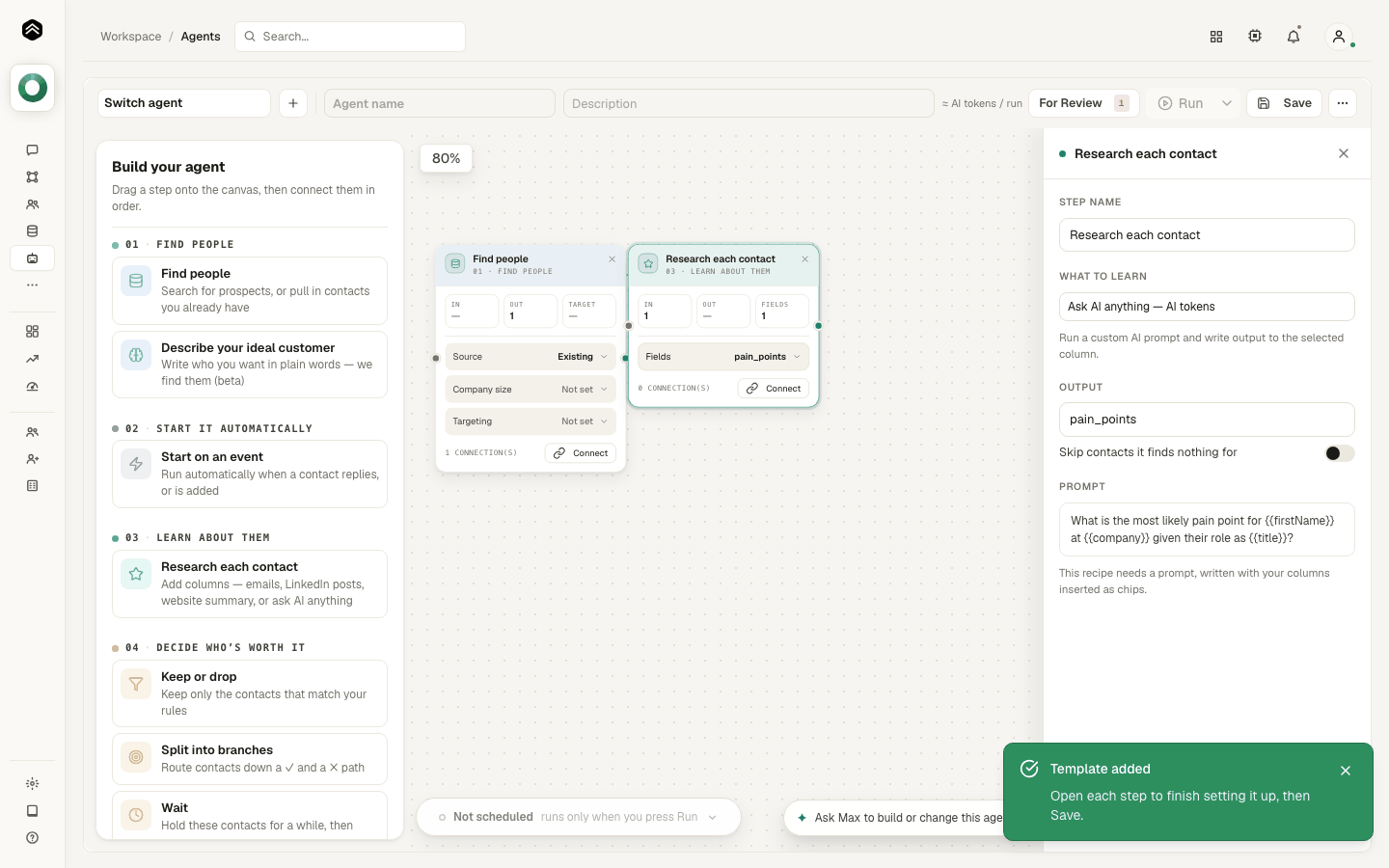
Task: Select the Split into branches step
Action: tap(250, 759)
